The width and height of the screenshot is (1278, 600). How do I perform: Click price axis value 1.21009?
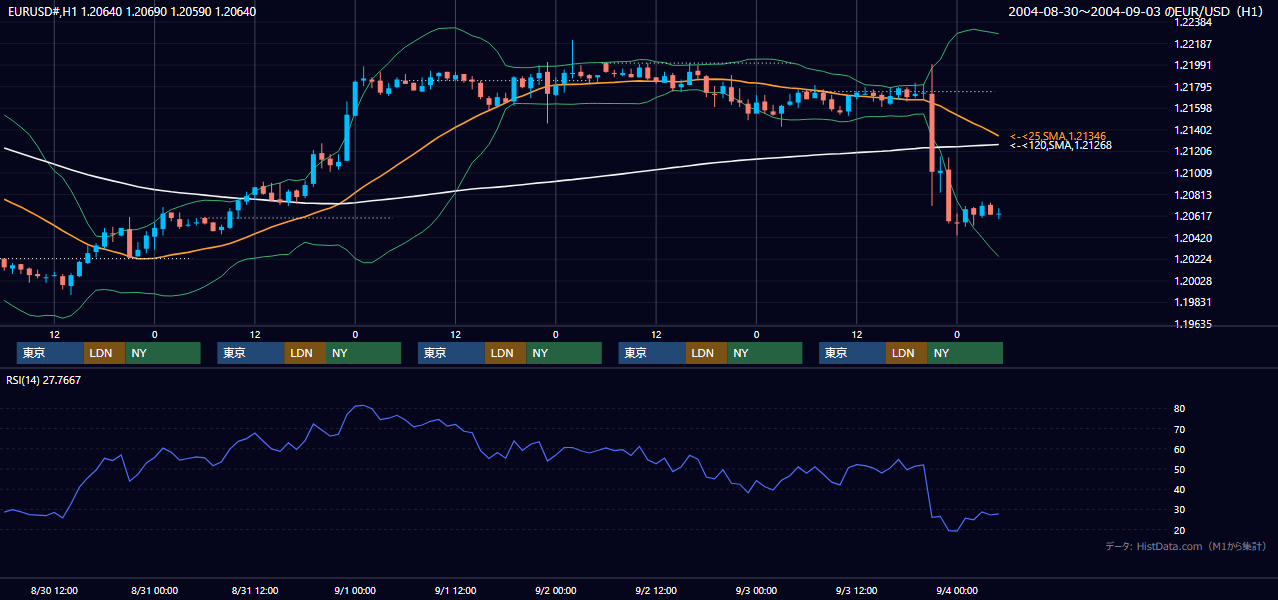coord(1194,173)
